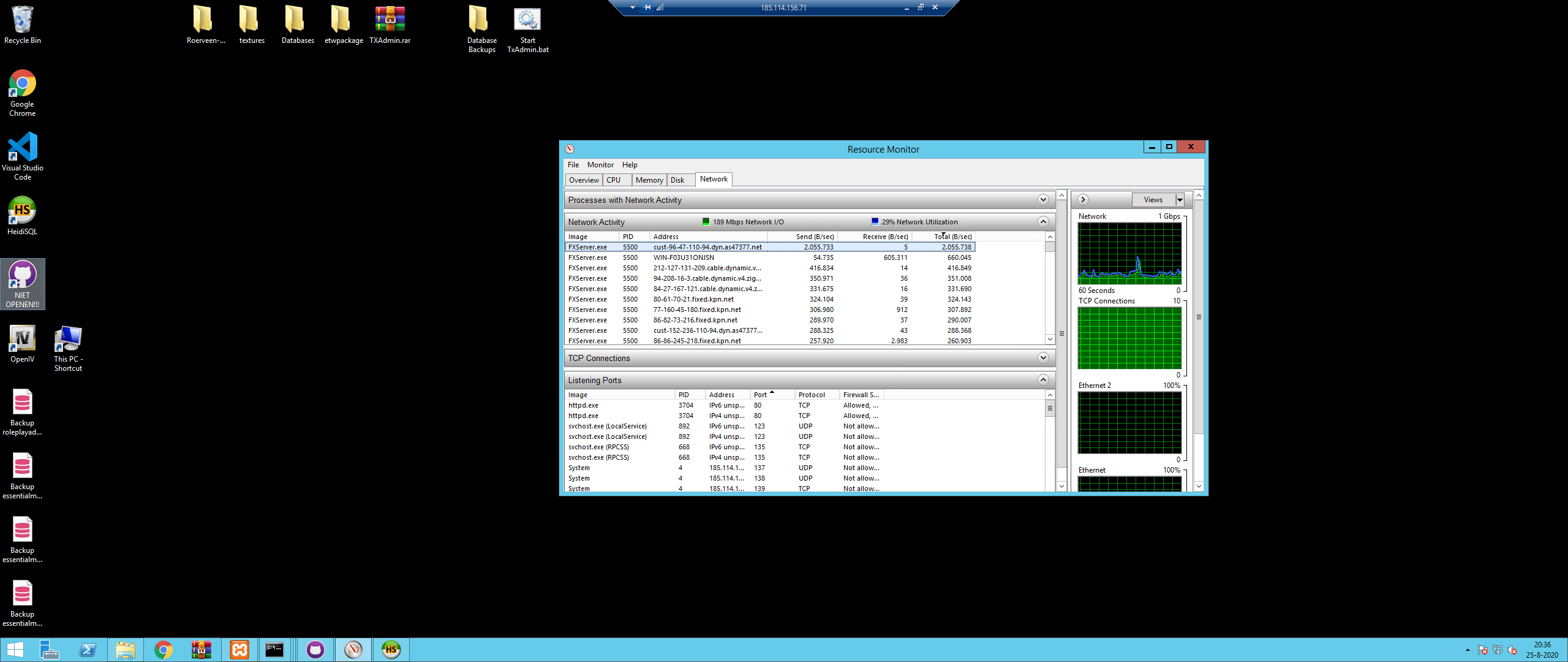The width and height of the screenshot is (1568, 662).
Task: Switch to the CPU tab
Action: click(x=613, y=180)
